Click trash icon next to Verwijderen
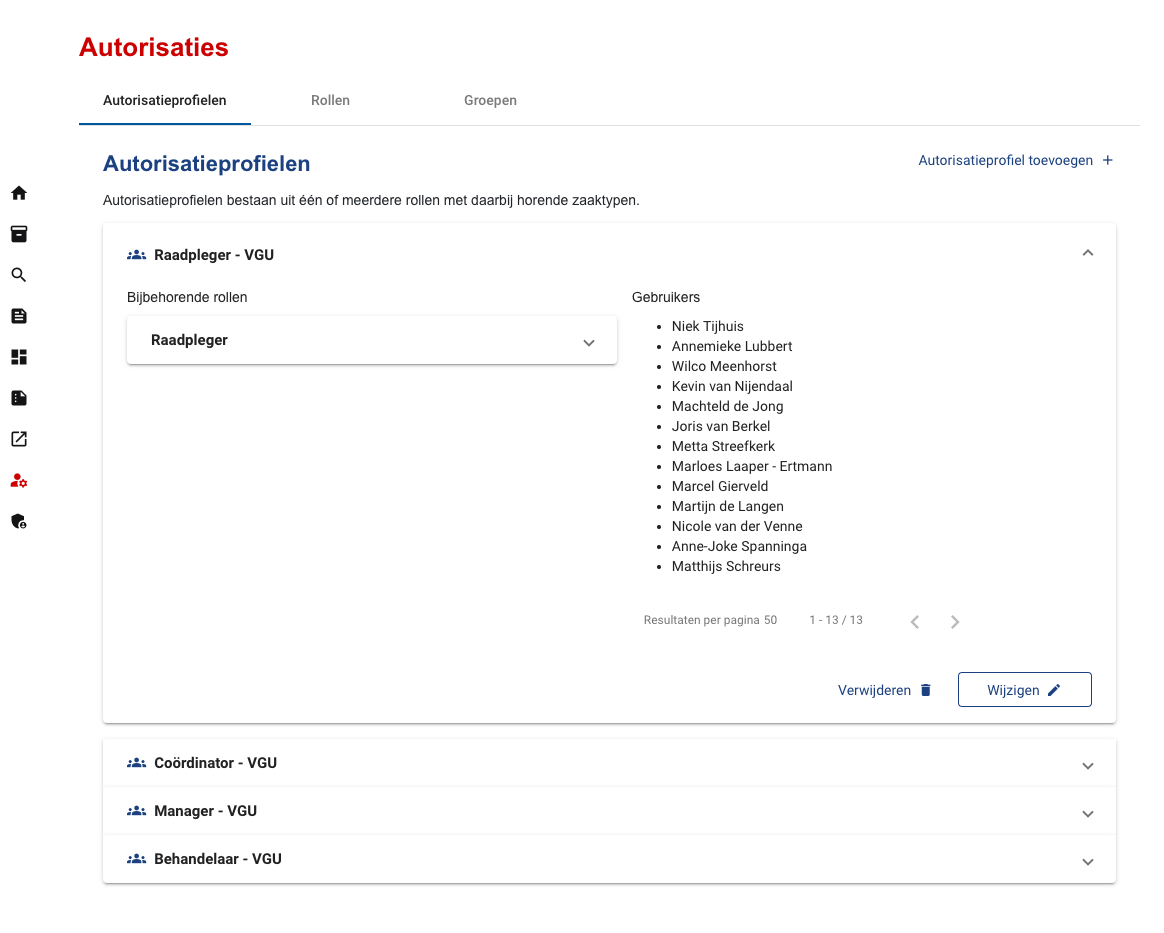The image size is (1164, 933). [926, 690]
